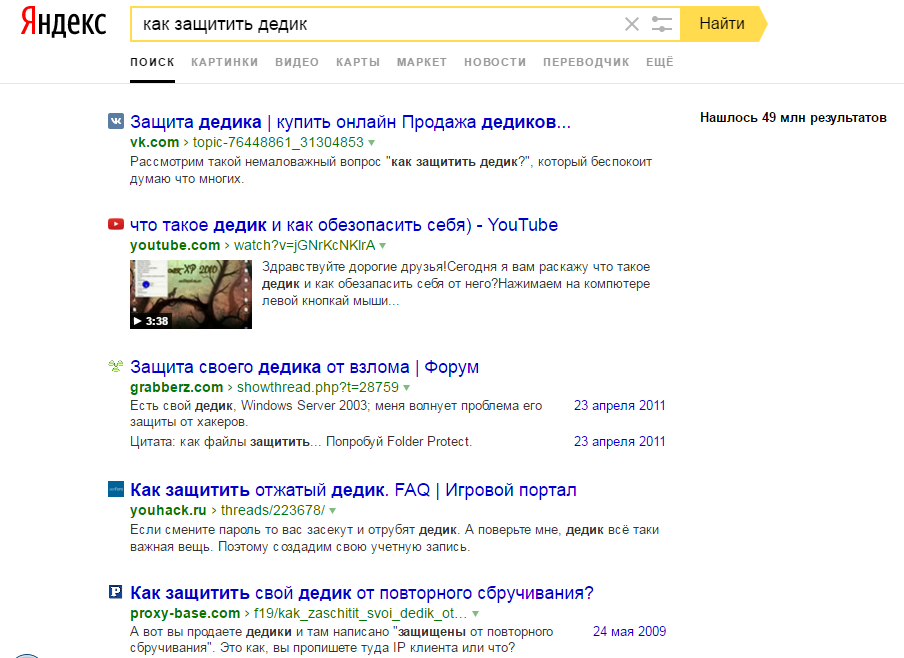Image resolution: width=904 pixels, height=658 pixels.
Task: Click the f19/kak_zaschitit_svoi_dedik_ot path link
Action: pyautogui.click(x=360, y=613)
